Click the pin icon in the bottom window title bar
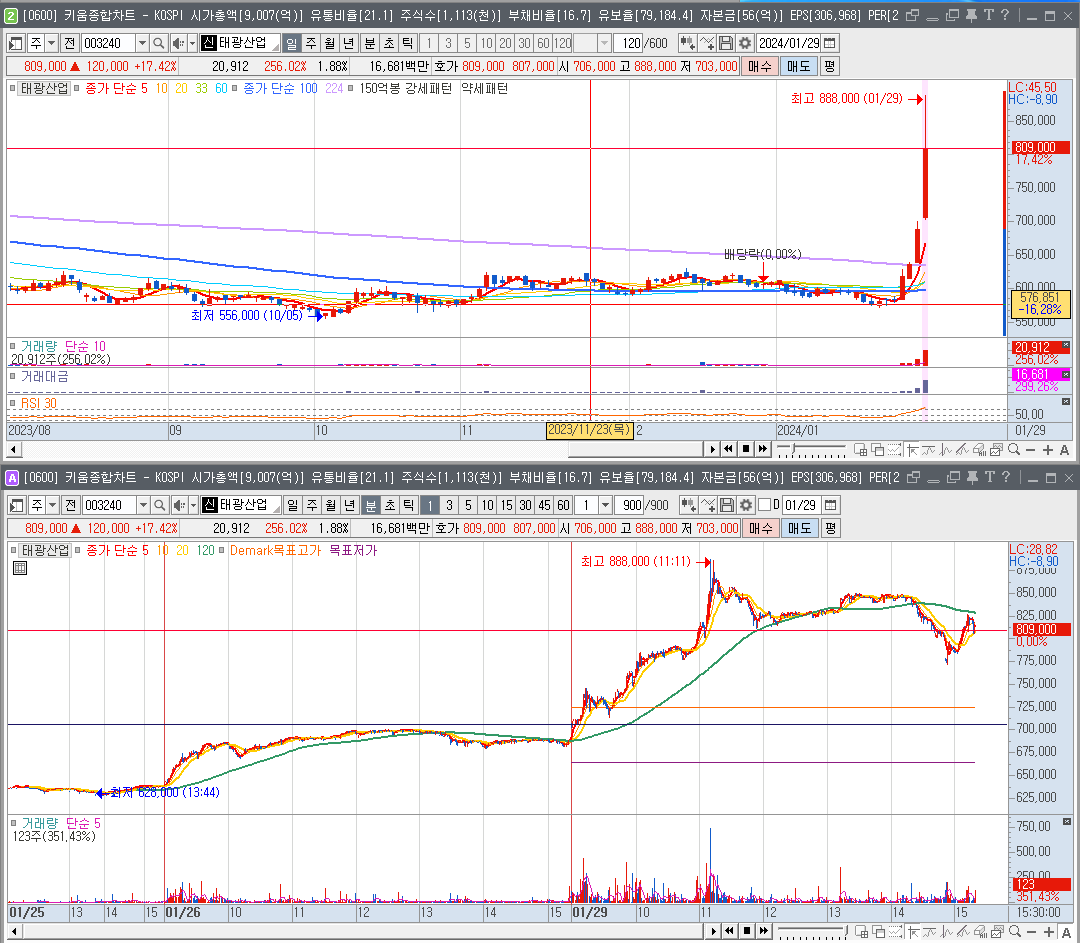 [x=973, y=477]
